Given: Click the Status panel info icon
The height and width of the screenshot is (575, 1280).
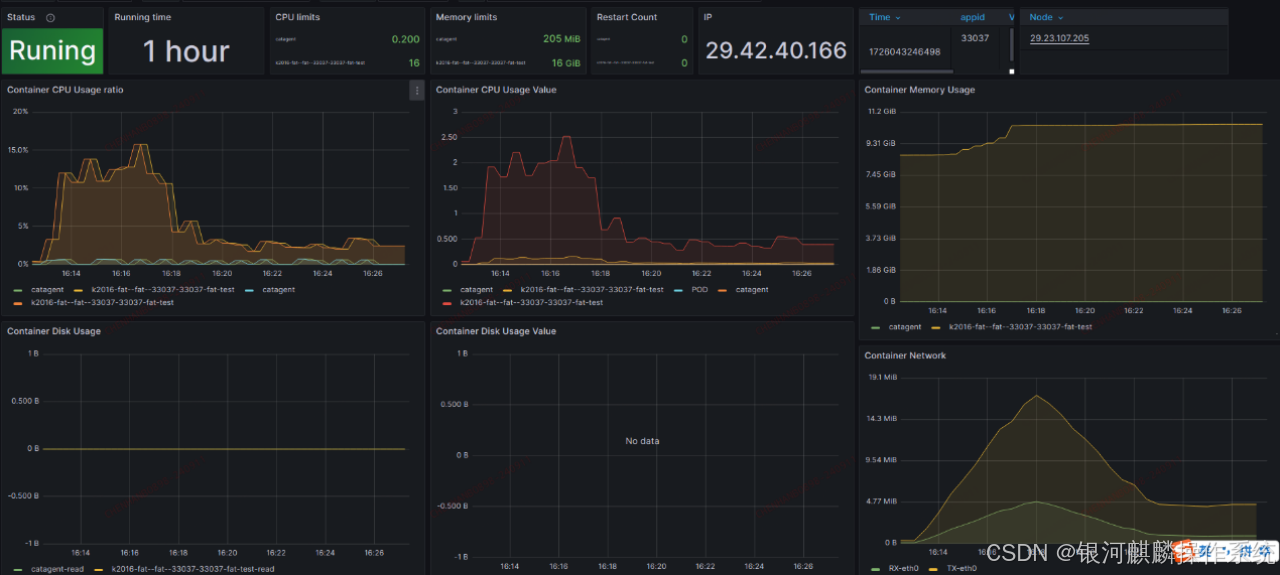Looking at the screenshot, I should point(51,18).
